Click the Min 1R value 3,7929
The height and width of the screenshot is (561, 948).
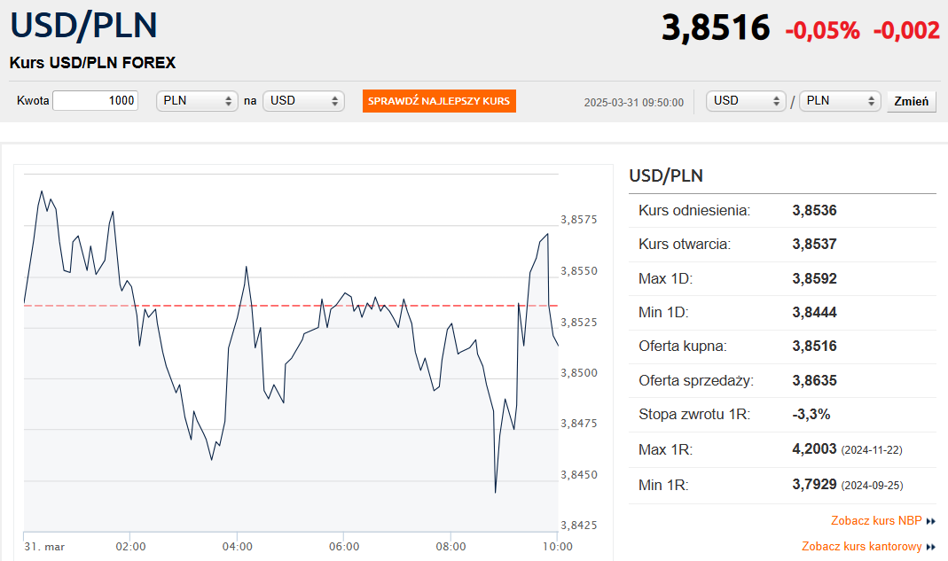coord(814,484)
